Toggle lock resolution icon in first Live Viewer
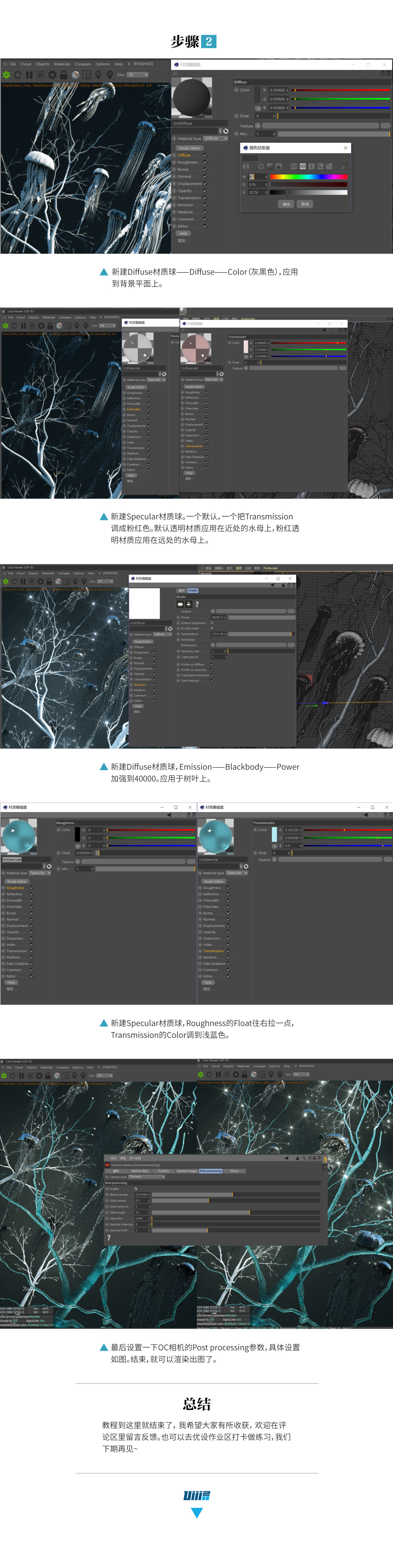Viewport: 393px width, 1568px height. tap(64, 75)
